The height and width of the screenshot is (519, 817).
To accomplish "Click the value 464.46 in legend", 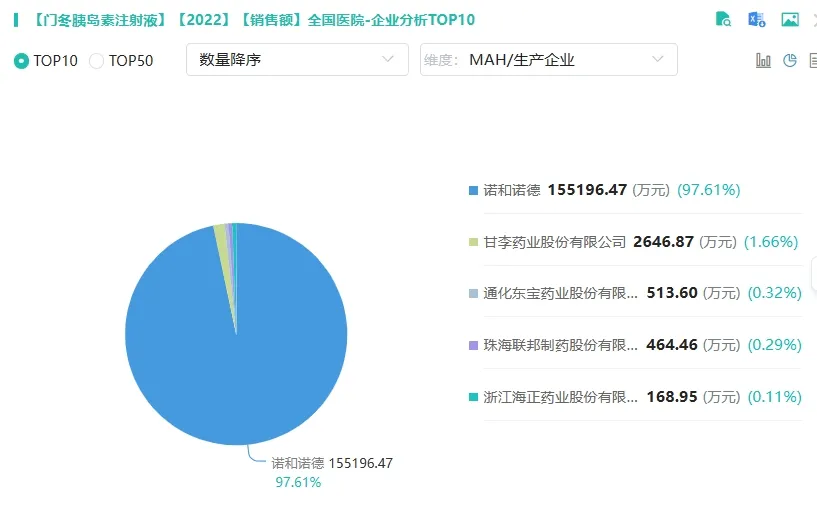I will (x=672, y=345).
